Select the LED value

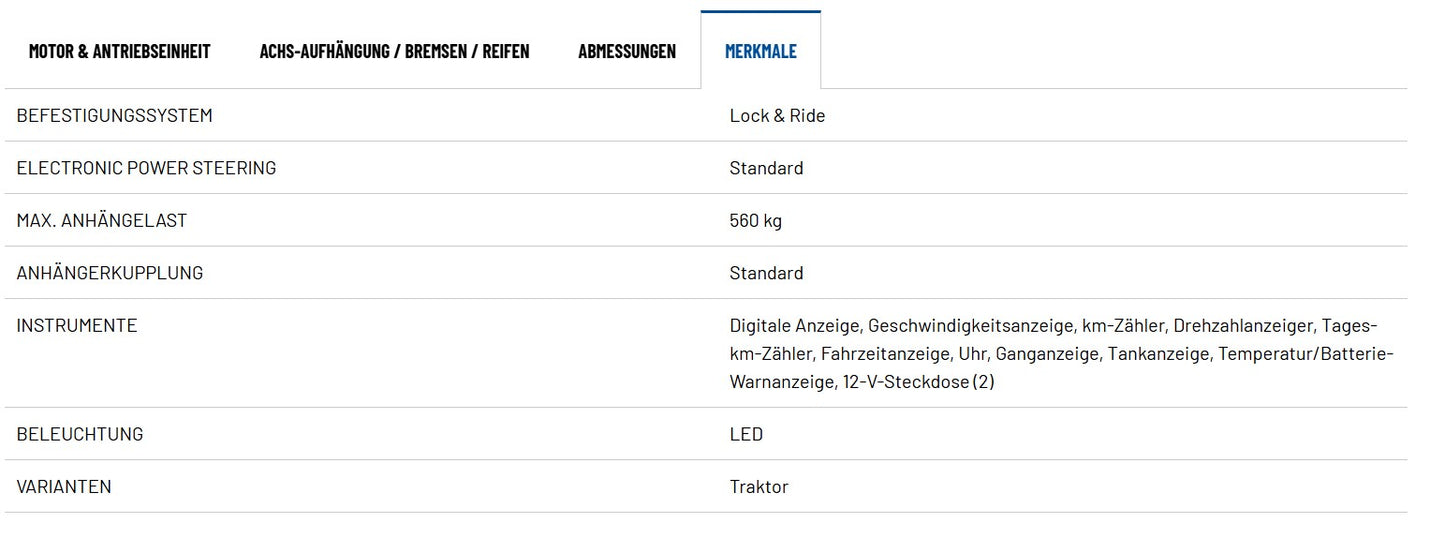point(746,434)
